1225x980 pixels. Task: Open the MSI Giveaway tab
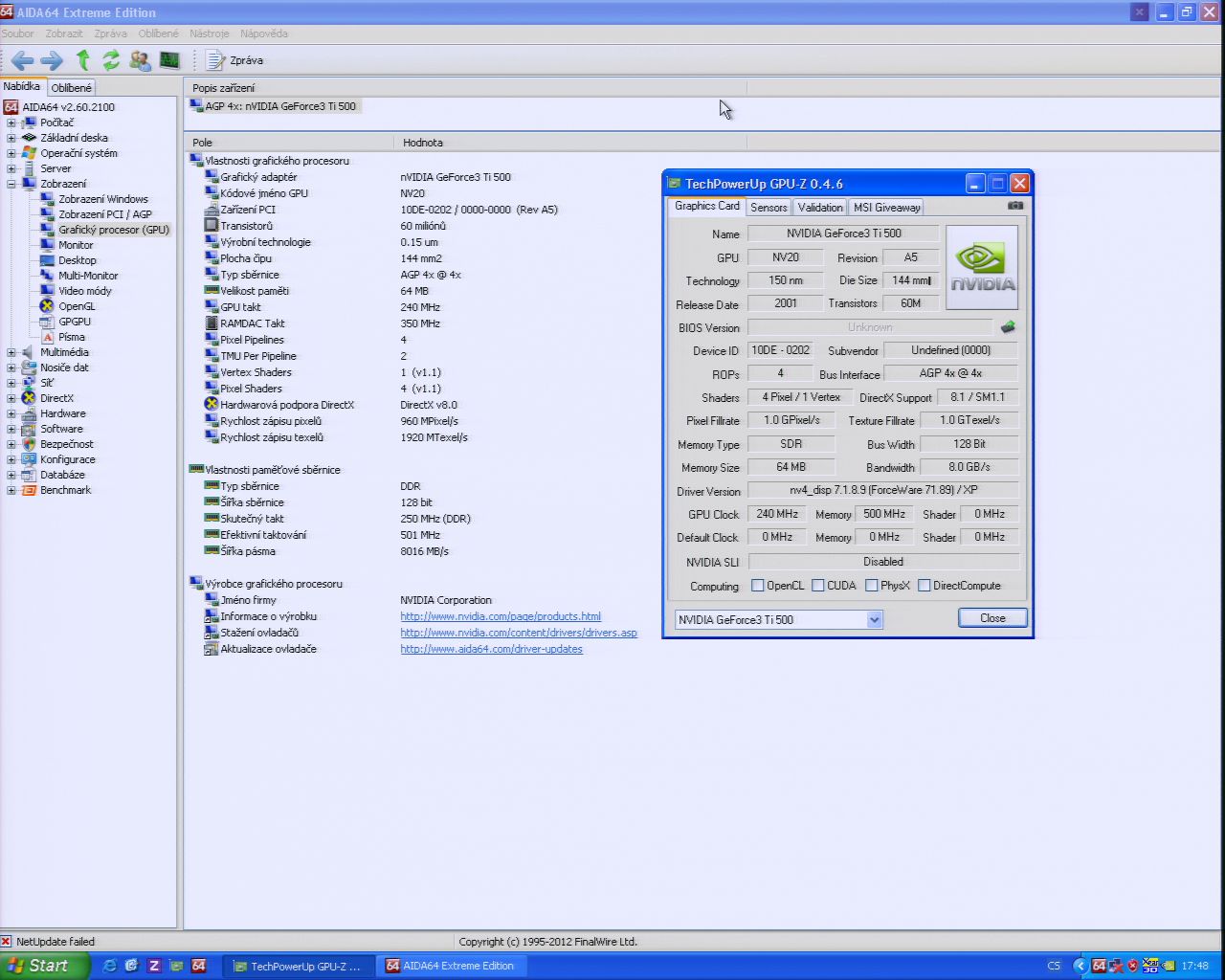[x=886, y=207]
